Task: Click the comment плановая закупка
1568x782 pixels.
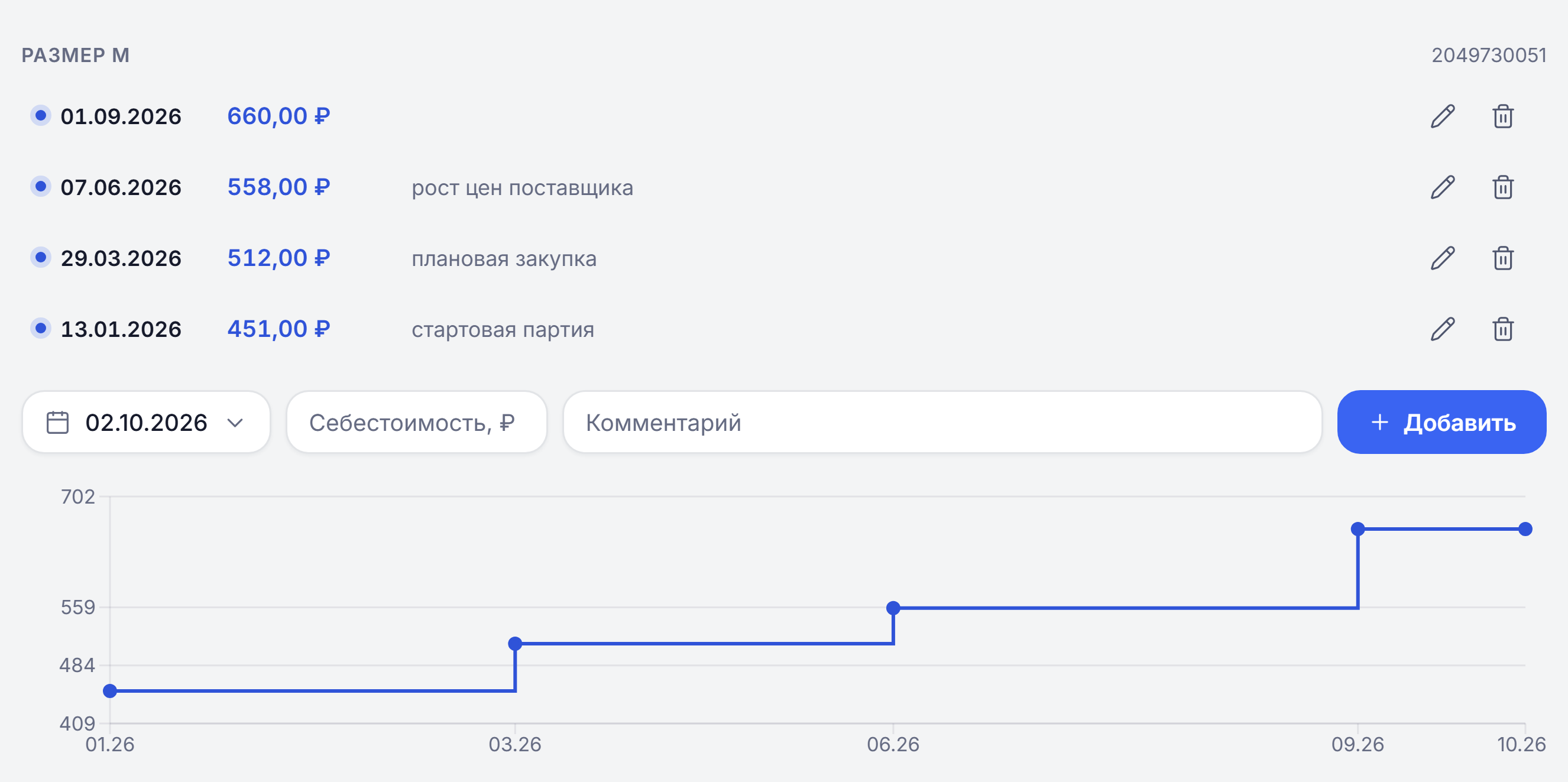Action: coord(504,259)
